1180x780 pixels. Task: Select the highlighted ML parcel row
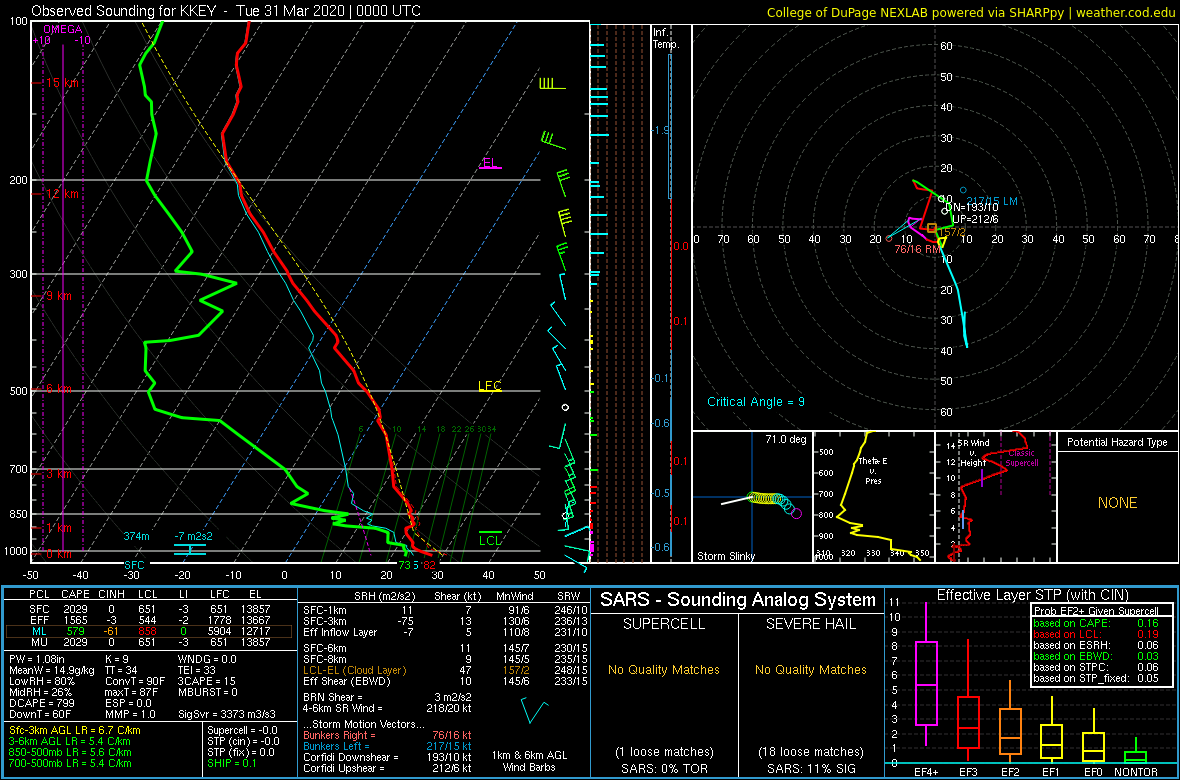[x=151, y=630]
